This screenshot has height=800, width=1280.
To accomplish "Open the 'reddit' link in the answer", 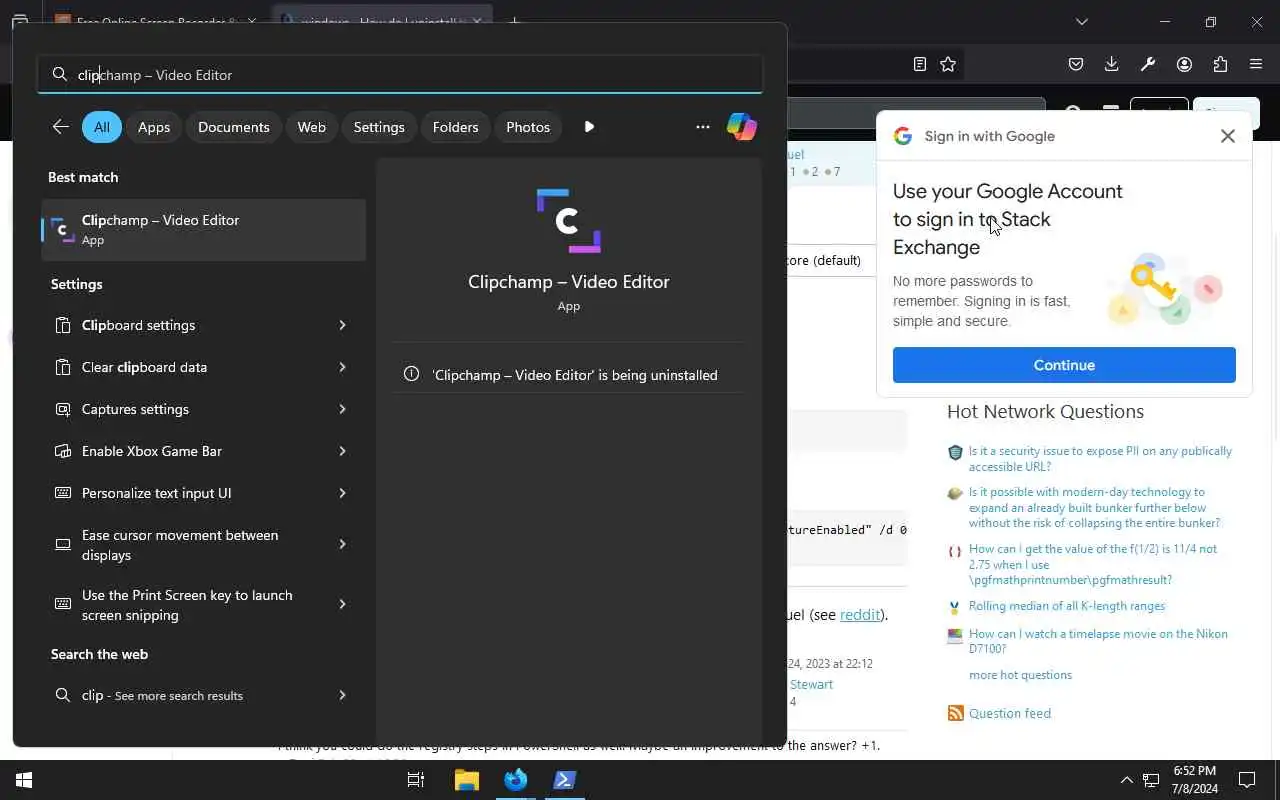I will click(x=860, y=615).
